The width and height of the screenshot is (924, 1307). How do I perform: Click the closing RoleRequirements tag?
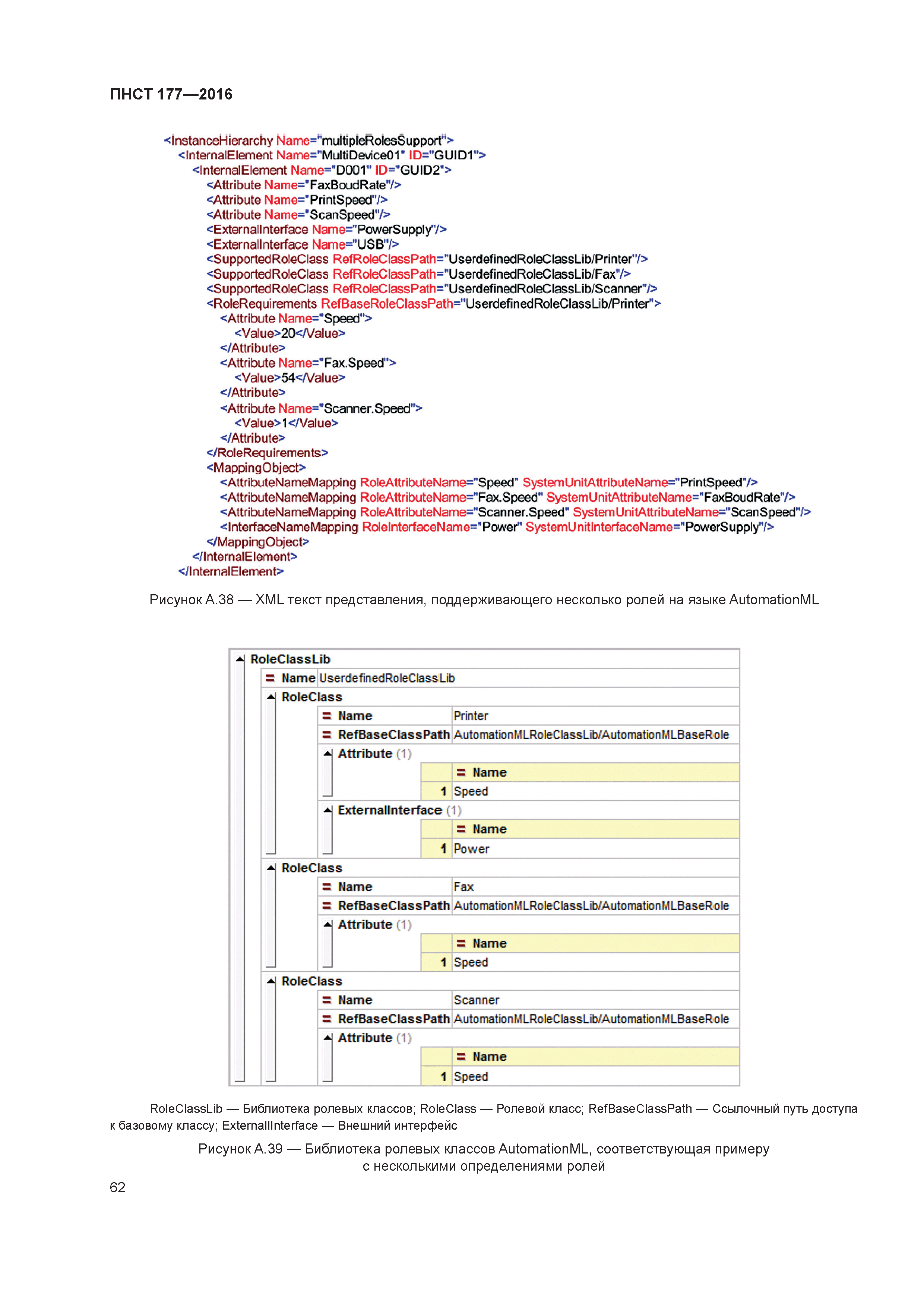pyautogui.click(x=267, y=453)
